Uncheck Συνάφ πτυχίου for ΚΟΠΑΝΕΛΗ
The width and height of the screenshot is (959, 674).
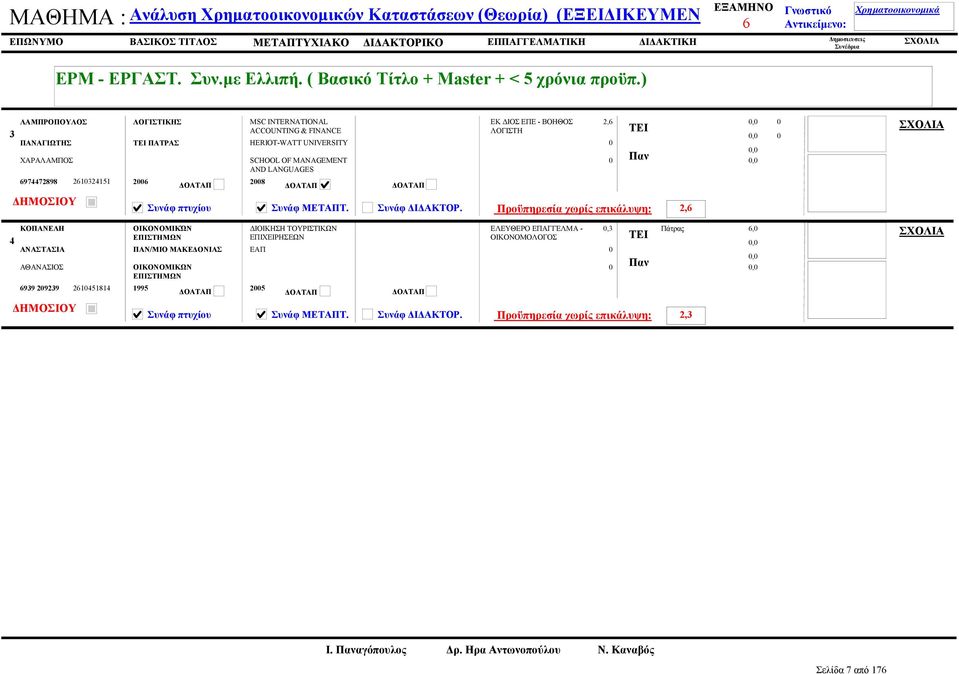pos(138,314)
